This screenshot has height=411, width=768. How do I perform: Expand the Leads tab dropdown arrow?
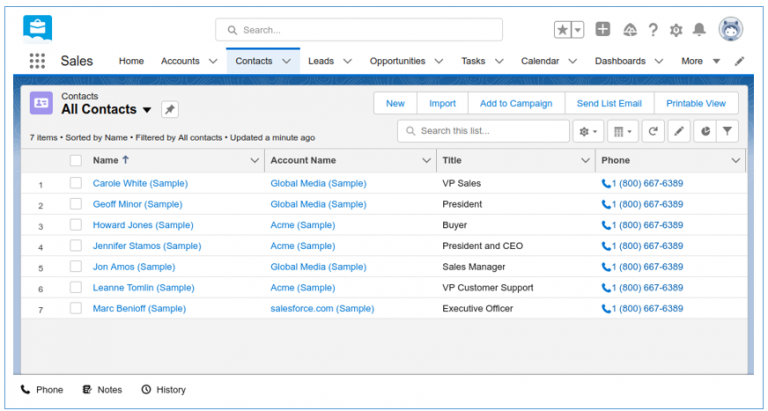click(348, 61)
